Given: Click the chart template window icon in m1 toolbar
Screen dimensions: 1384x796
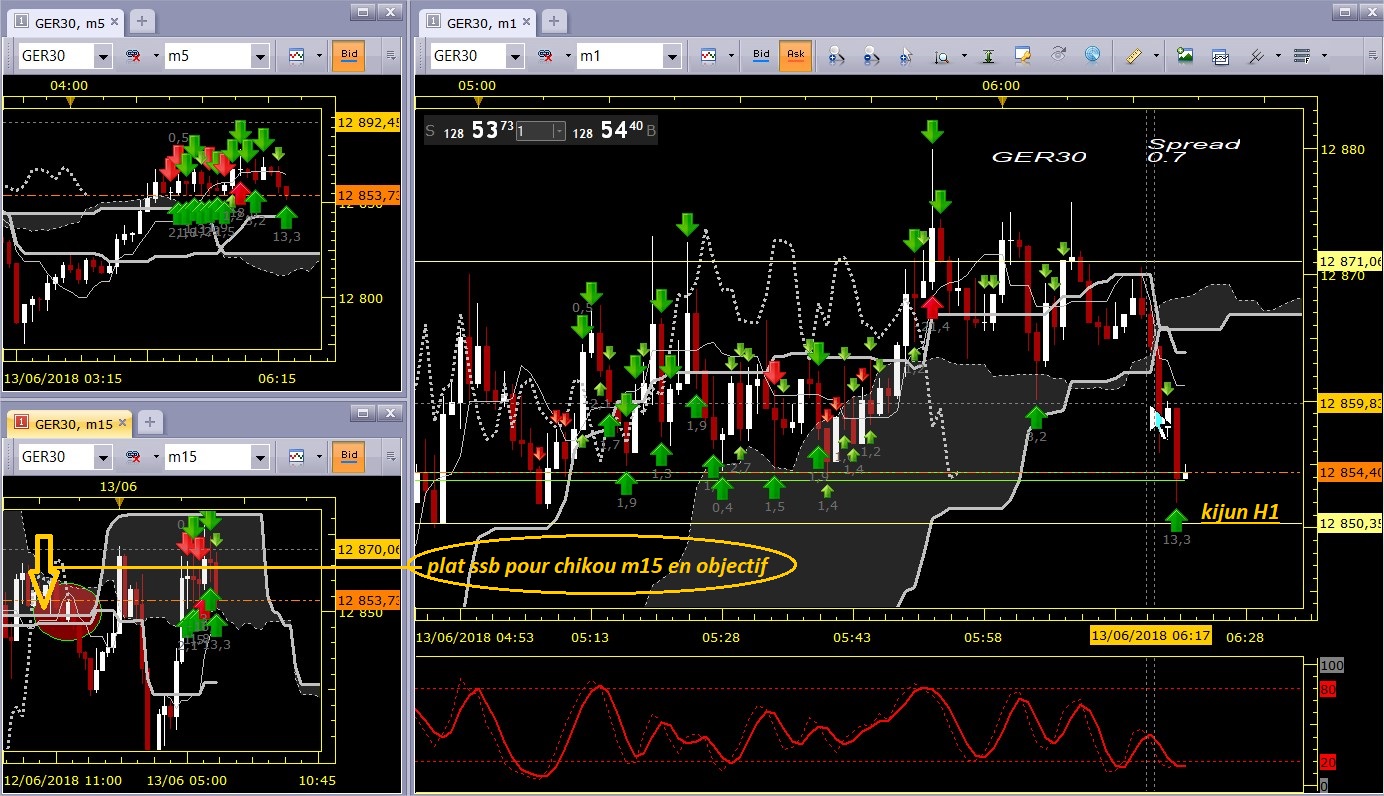Looking at the screenshot, I should point(1220,56).
